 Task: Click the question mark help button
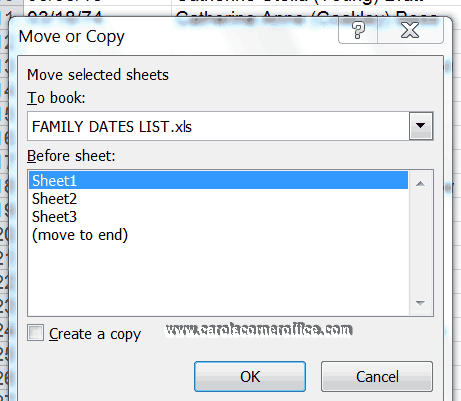[x=358, y=30]
